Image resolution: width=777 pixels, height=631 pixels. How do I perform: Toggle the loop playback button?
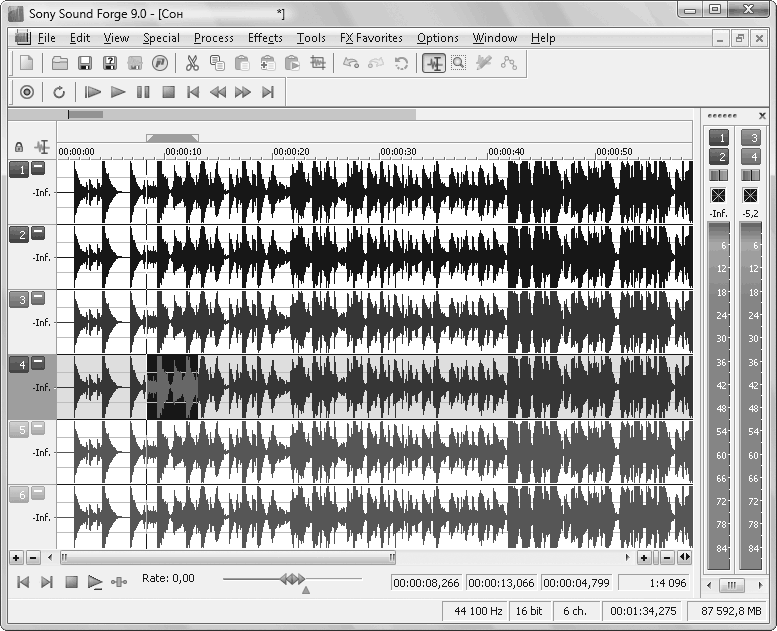(x=59, y=92)
